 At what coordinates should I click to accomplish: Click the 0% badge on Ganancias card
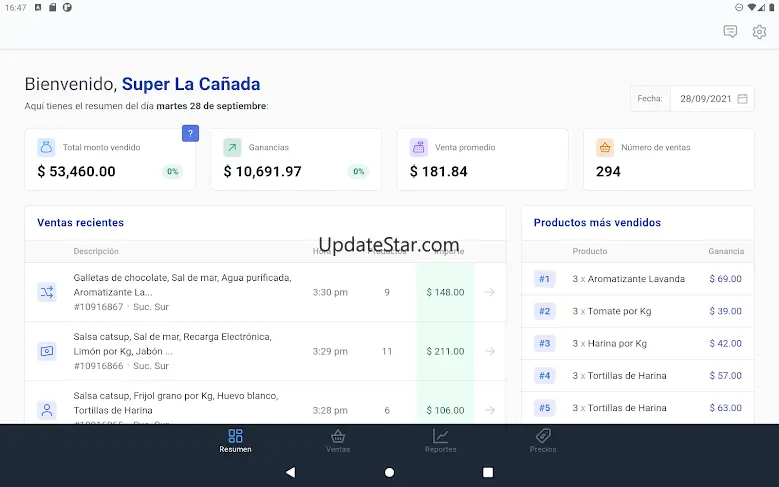[359, 171]
